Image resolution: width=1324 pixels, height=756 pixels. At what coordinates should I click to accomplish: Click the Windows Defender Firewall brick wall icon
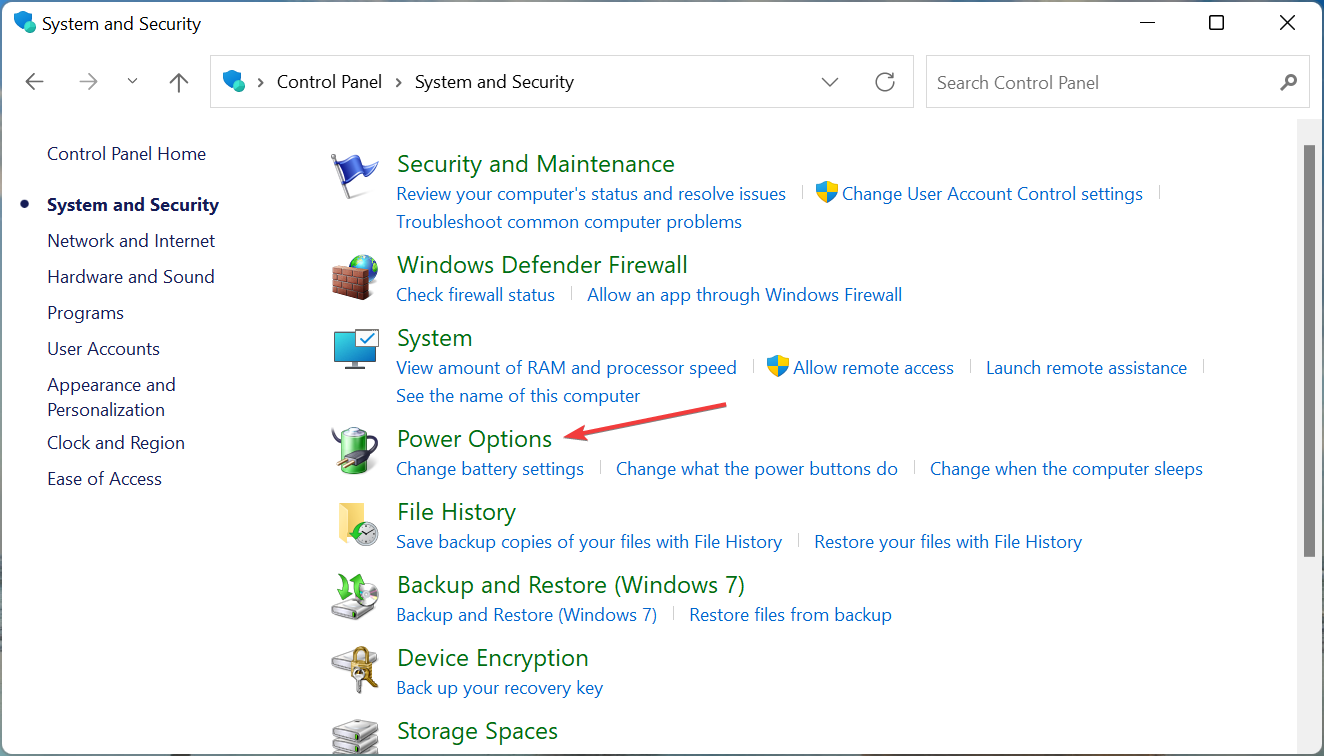tap(355, 277)
